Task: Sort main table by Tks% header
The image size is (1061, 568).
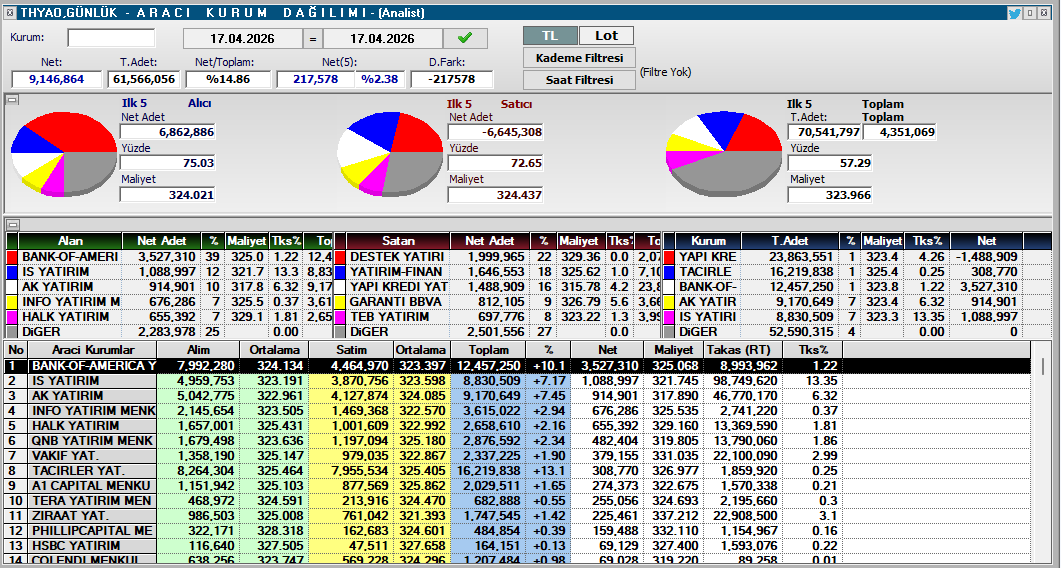Action: pos(813,350)
